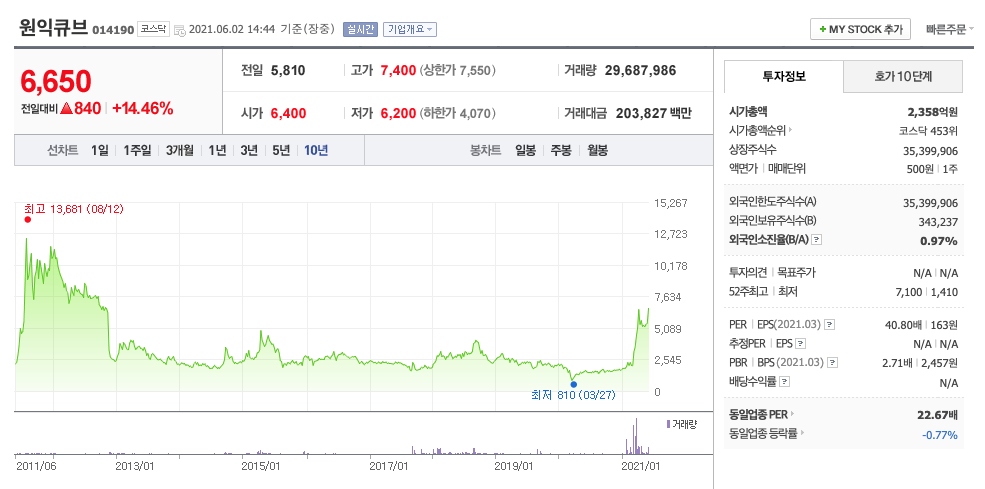This screenshot has height=489, width=985.
Task: Click the 2021/01 x-axis label
Action: coord(640,466)
